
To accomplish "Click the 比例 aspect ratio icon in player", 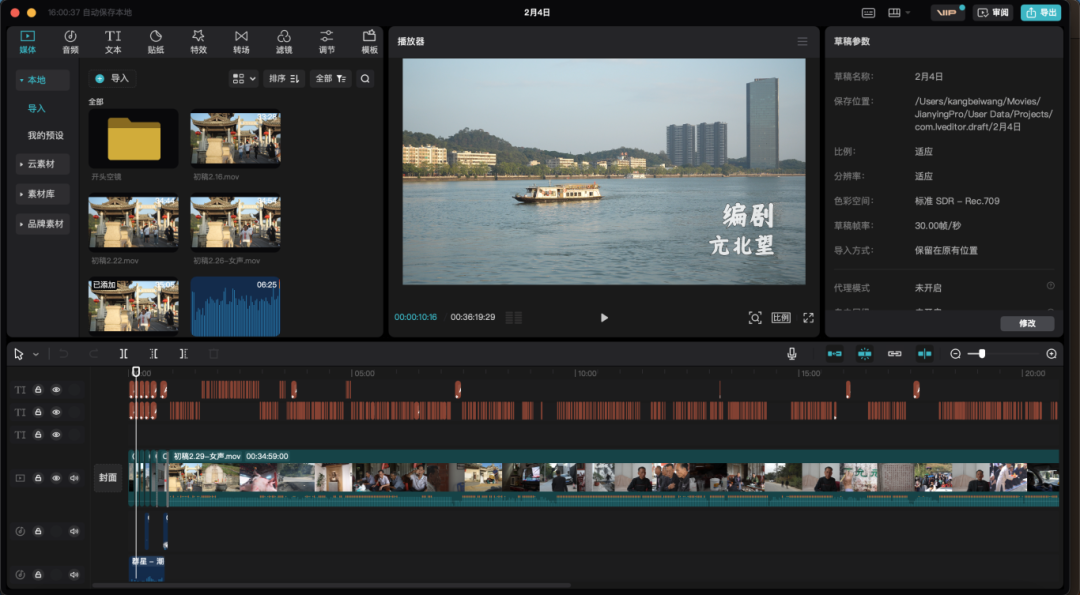I will coord(781,318).
